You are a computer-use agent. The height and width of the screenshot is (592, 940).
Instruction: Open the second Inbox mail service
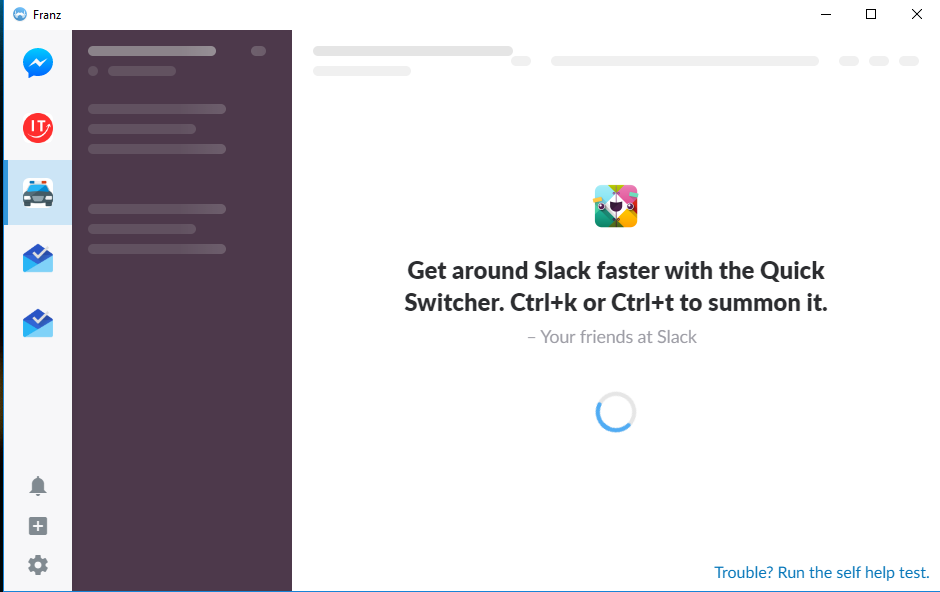(x=38, y=323)
